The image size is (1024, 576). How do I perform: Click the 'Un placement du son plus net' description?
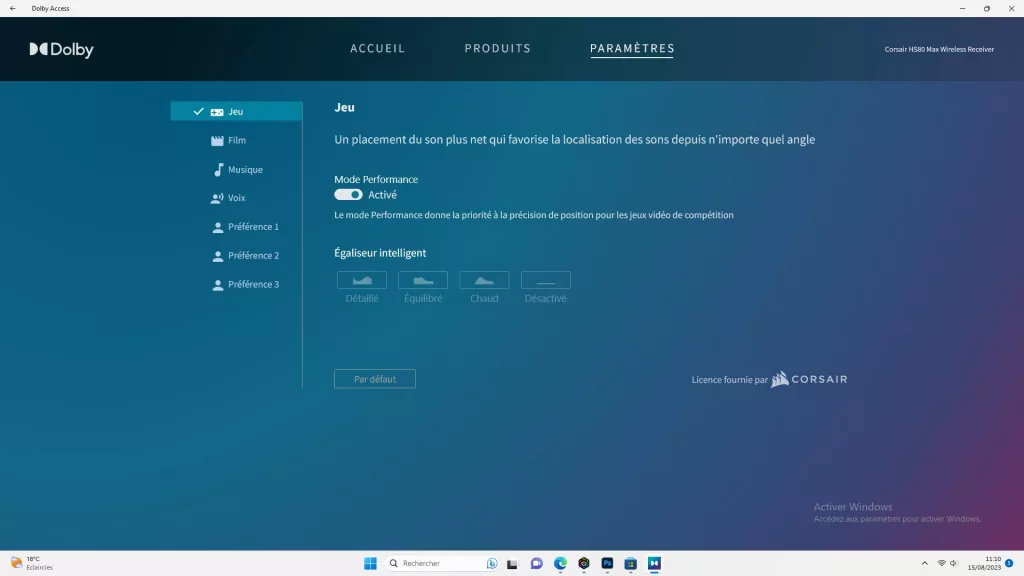click(x=575, y=139)
